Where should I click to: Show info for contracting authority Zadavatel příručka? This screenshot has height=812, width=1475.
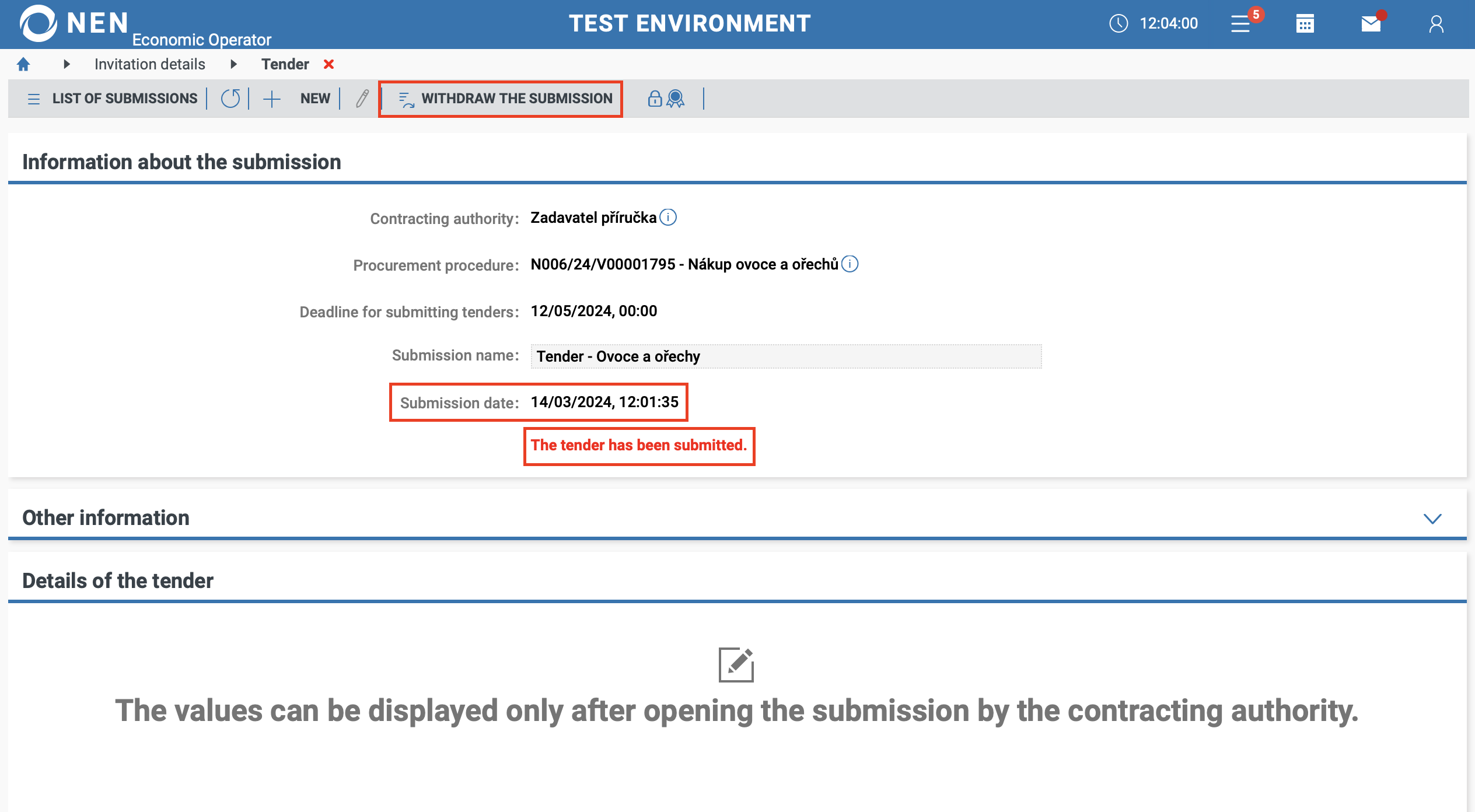tap(668, 218)
